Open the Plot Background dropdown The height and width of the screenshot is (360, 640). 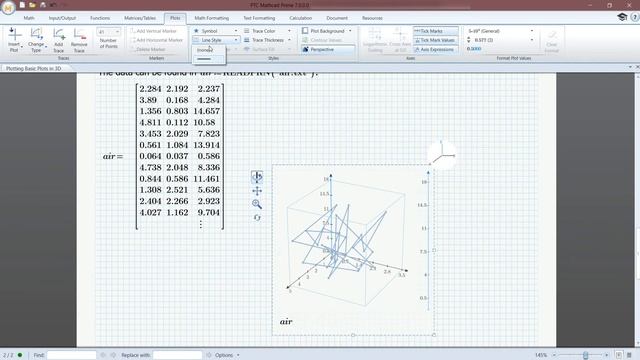(327, 31)
